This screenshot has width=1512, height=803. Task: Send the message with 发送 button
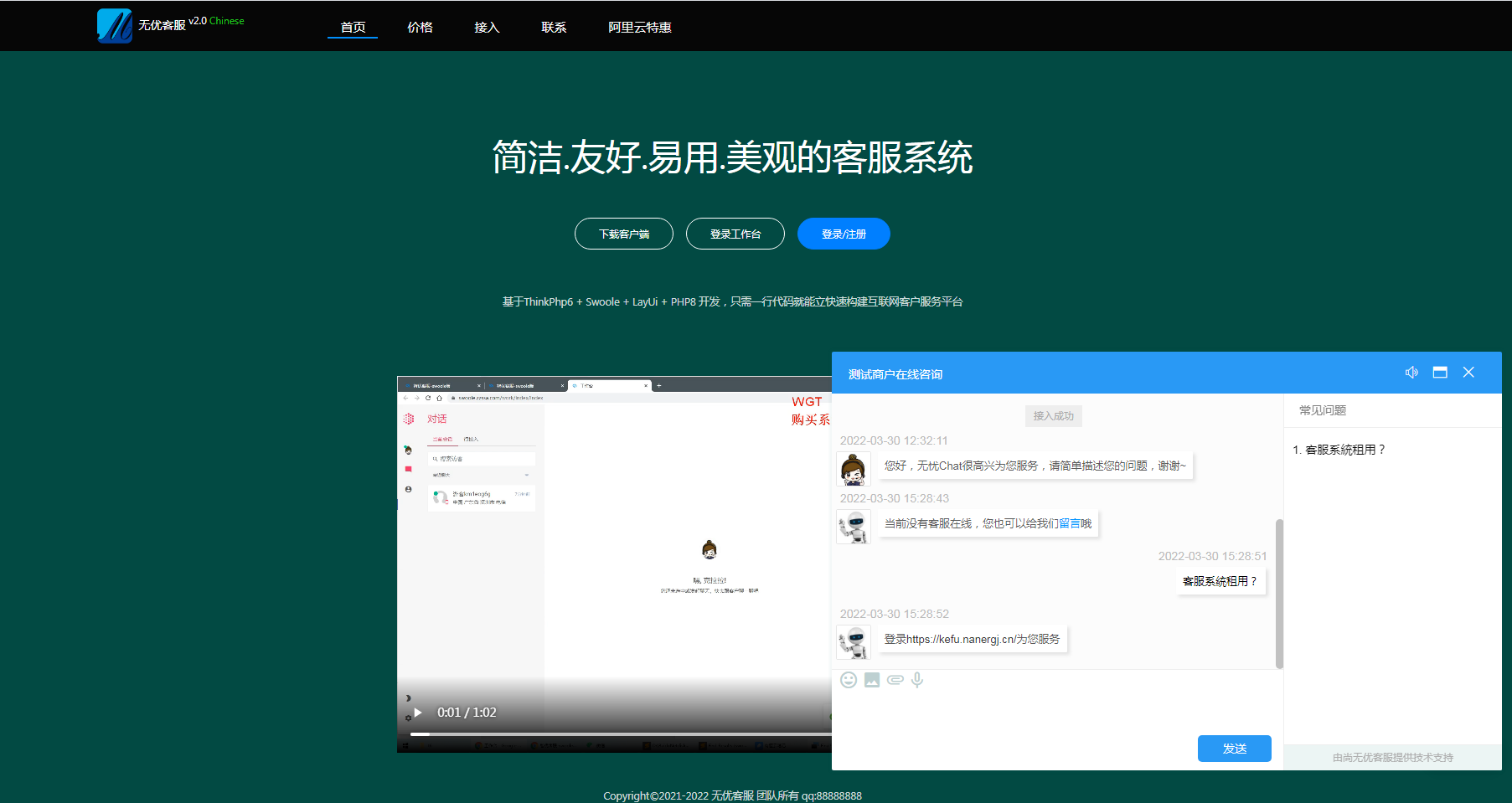click(x=1234, y=749)
